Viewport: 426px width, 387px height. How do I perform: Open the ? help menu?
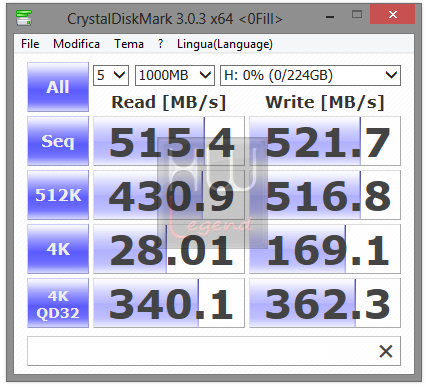[x=160, y=44]
